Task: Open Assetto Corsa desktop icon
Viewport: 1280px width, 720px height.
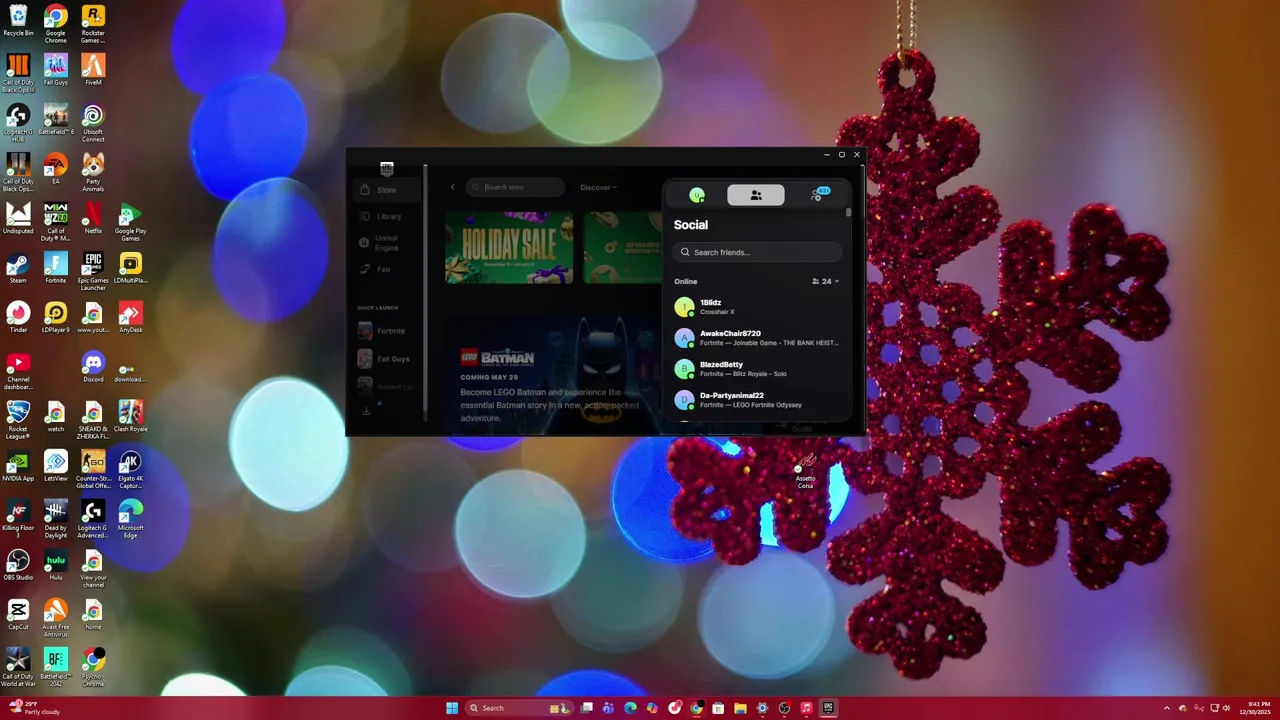Action: [x=805, y=470]
